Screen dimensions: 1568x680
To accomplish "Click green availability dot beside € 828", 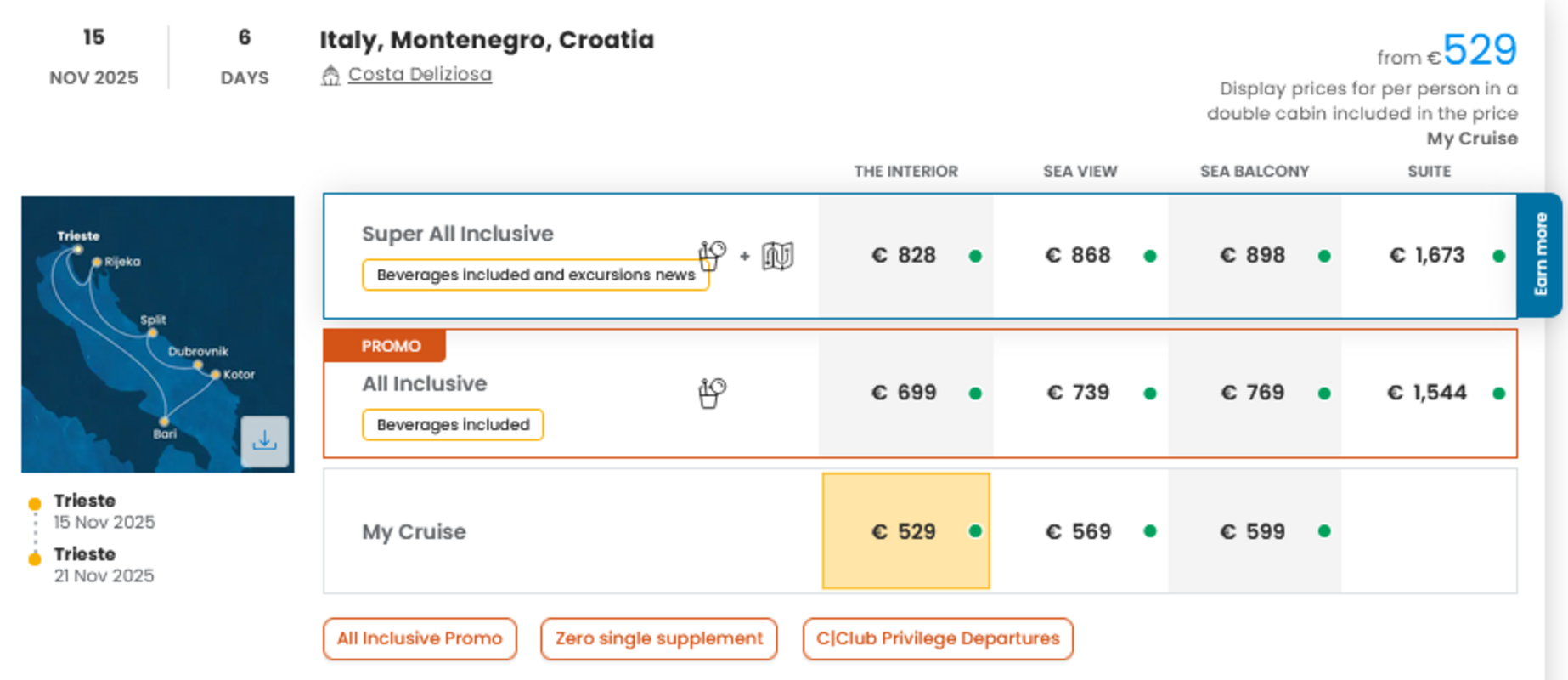I will pyautogui.click(x=975, y=256).
